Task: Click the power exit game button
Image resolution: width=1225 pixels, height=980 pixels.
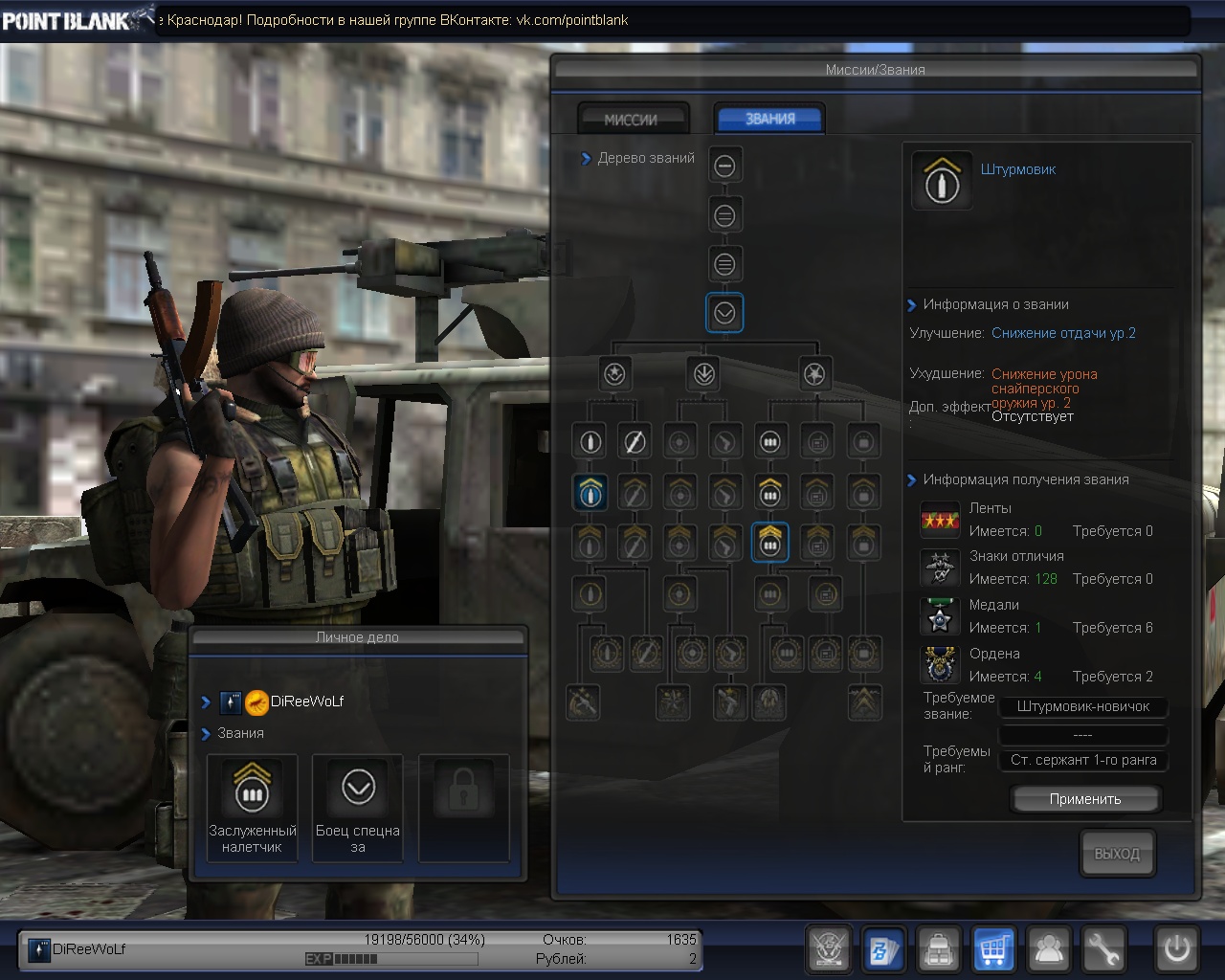Action: [1176, 950]
